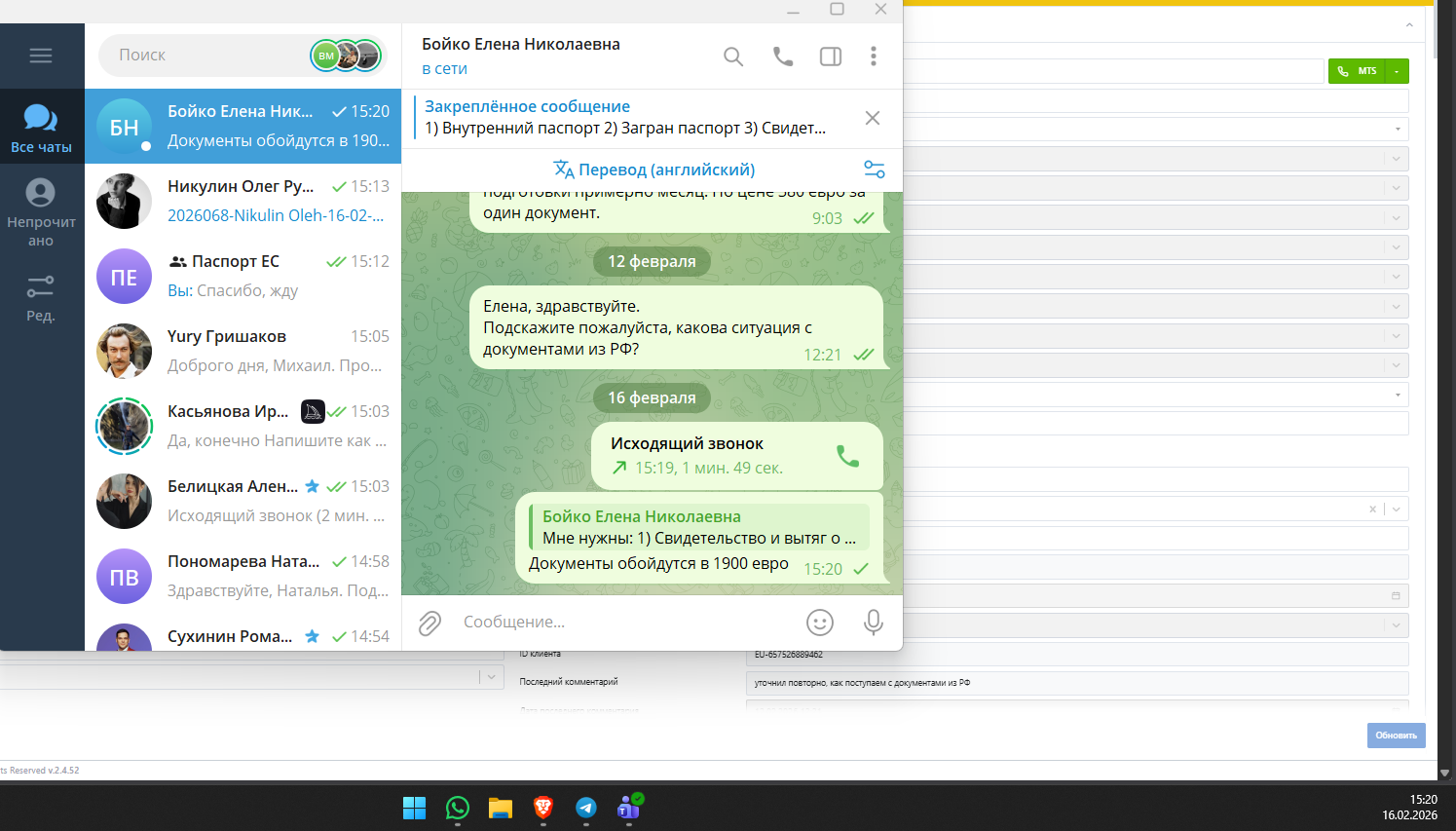Collapse CRM panel with top chevron

tap(1409, 25)
